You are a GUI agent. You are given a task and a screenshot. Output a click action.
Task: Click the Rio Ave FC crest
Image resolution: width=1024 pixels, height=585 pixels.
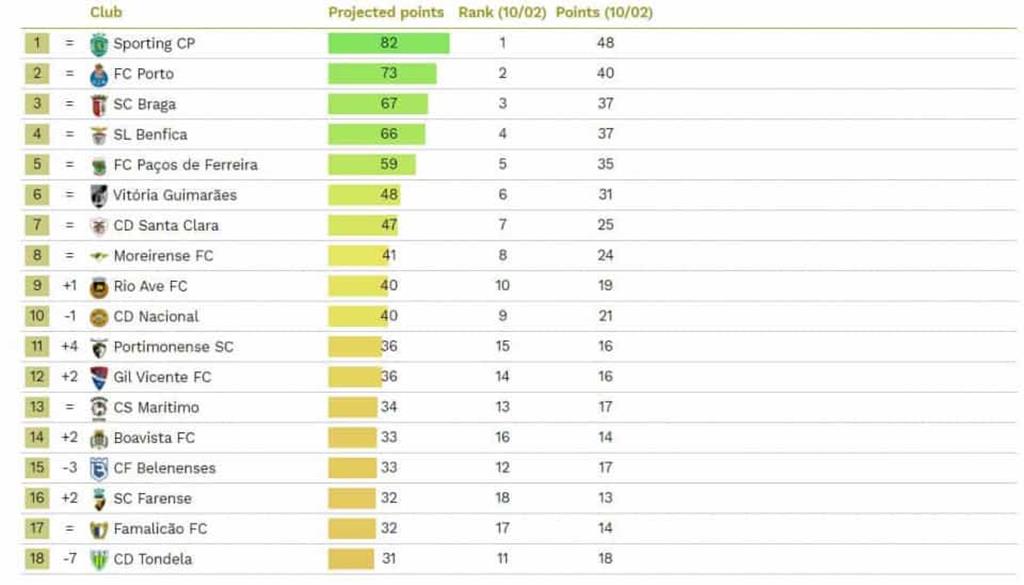pyautogui.click(x=98, y=287)
